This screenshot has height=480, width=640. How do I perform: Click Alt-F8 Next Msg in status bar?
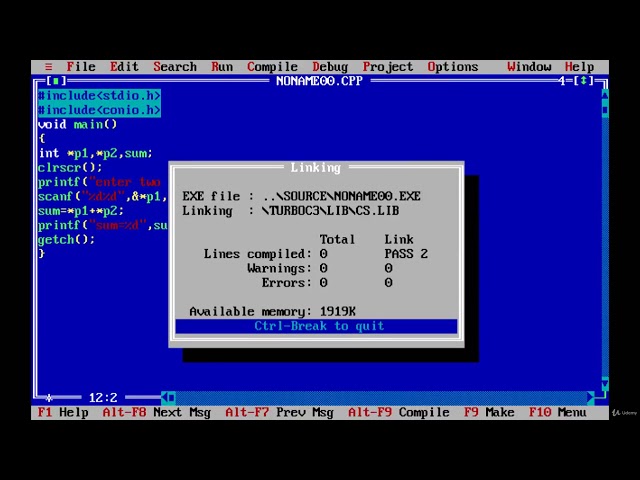(157, 412)
